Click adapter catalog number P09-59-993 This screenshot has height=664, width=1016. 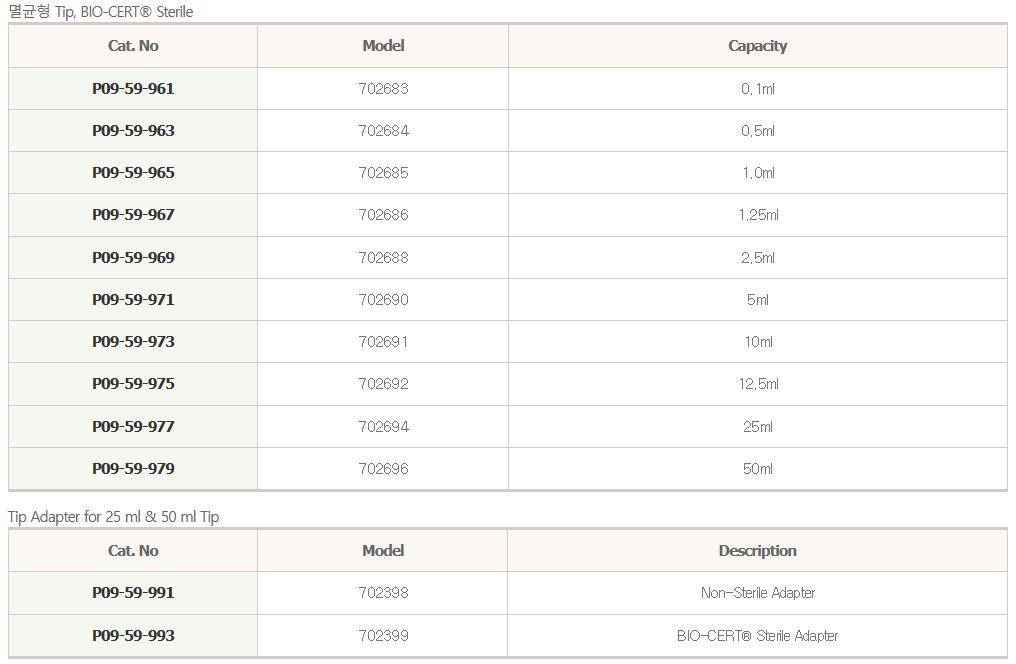[x=133, y=636]
